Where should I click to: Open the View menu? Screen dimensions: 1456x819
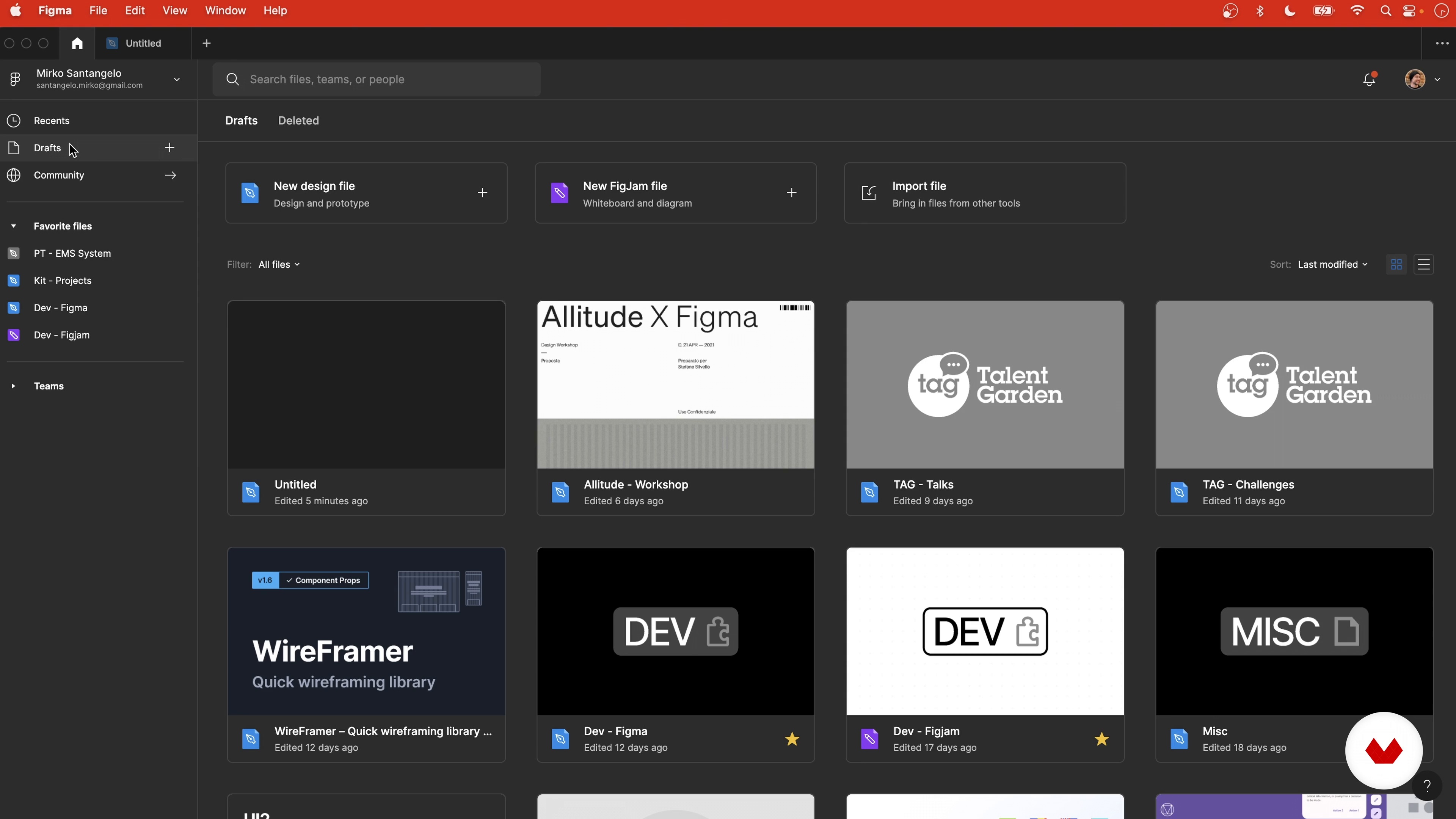[x=175, y=11]
